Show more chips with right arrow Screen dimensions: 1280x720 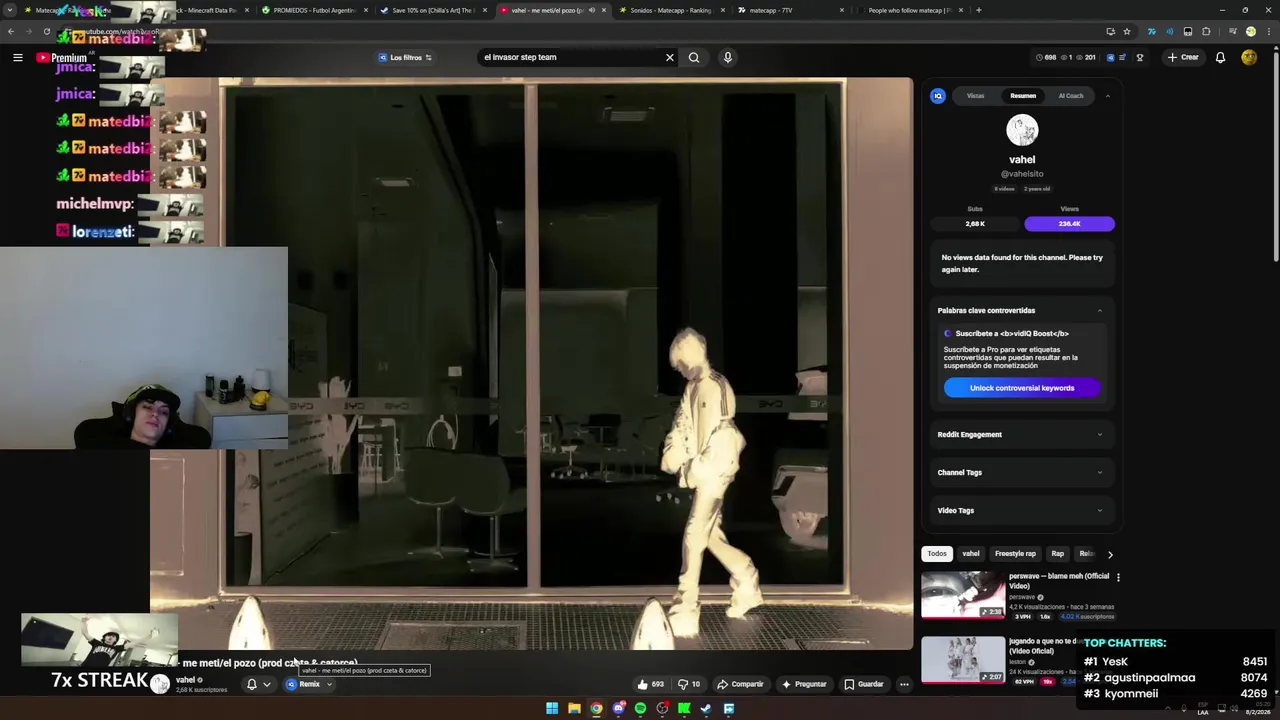pyautogui.click(x=1109, y=554)
